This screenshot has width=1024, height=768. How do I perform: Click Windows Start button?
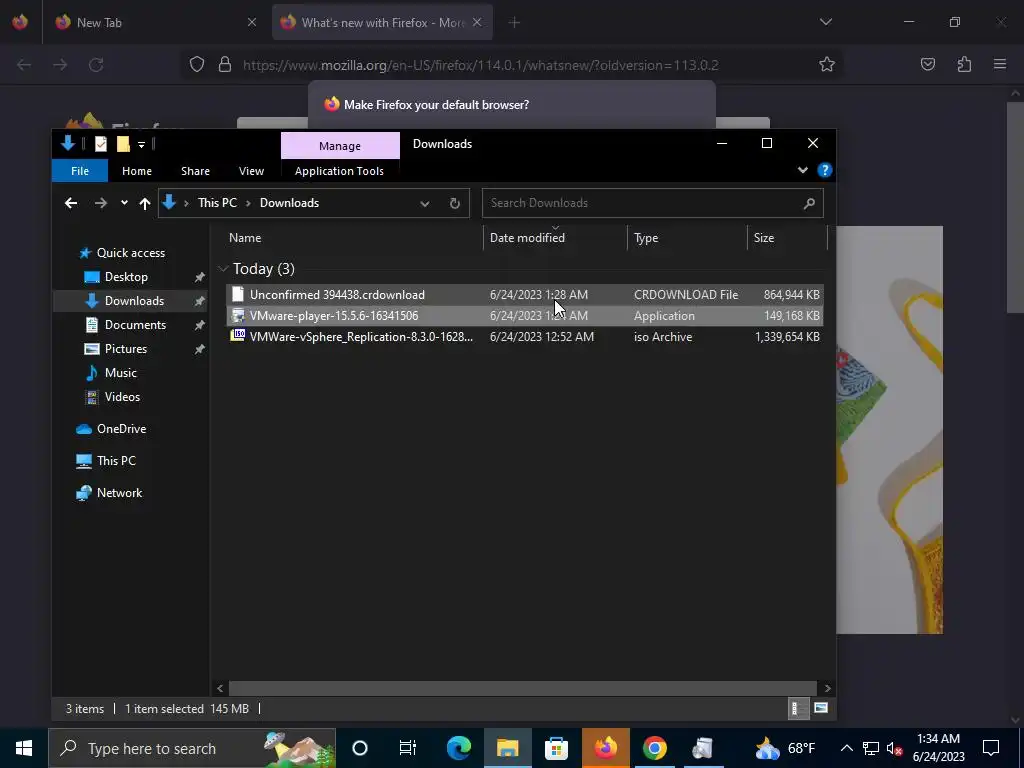pyautogui.click(x=24, y=748)
